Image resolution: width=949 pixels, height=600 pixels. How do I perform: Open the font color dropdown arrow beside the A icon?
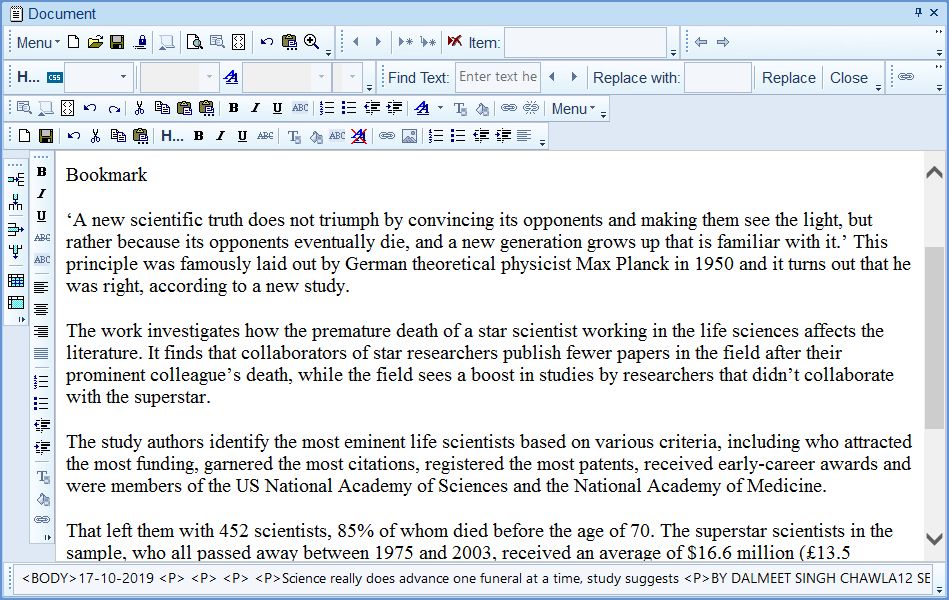(x=440, y=108)
